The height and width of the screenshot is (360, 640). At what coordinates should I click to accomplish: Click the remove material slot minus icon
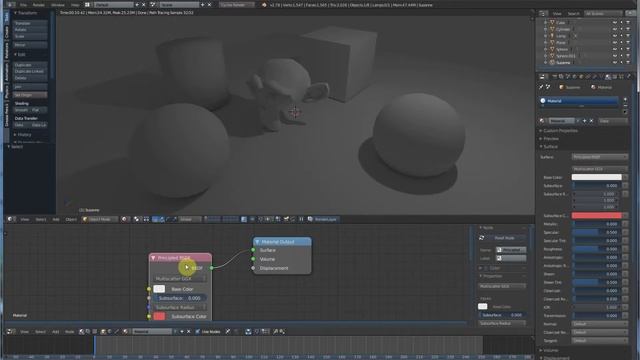pyautogui.click(x=625, y=105)
